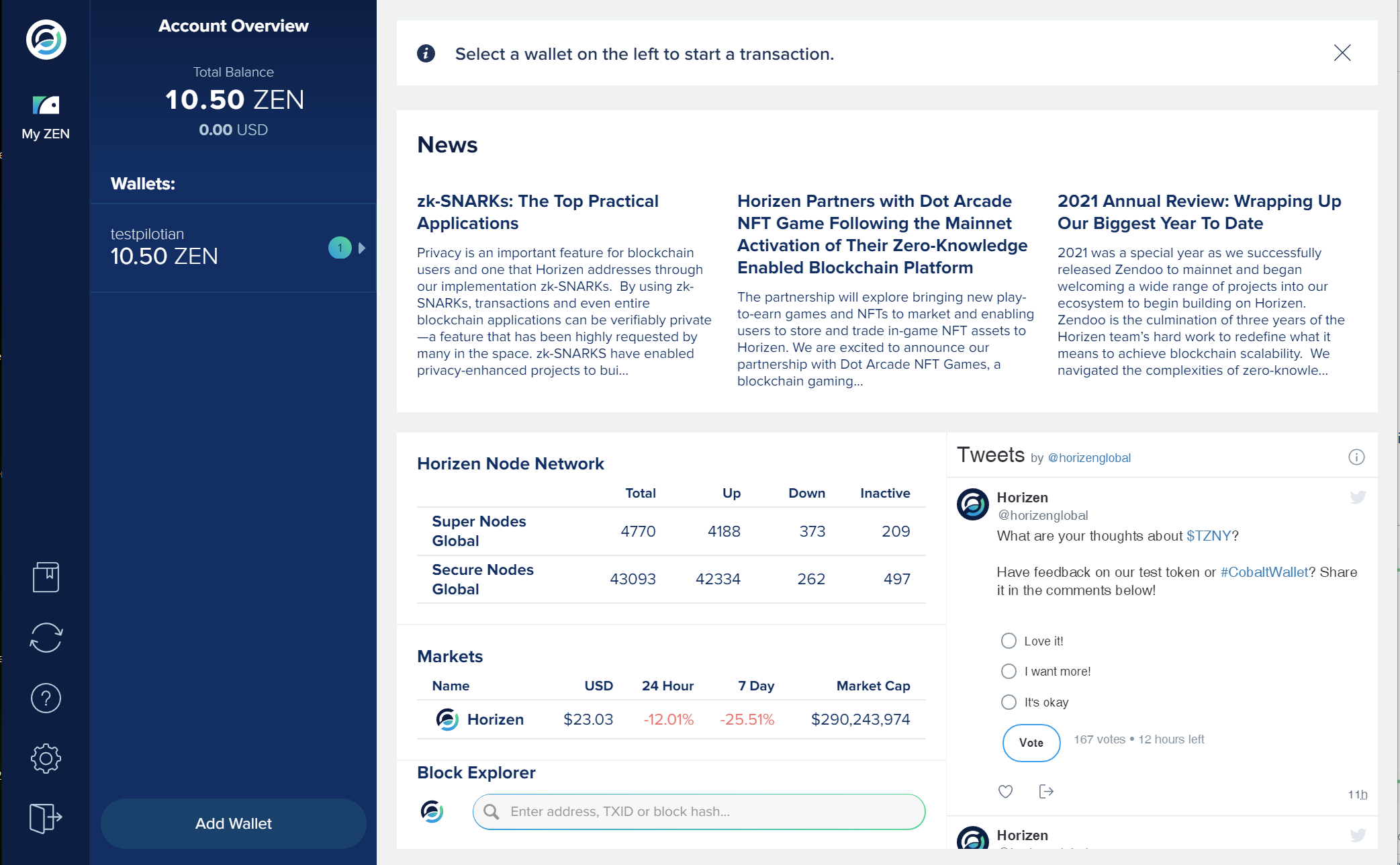Screen dimensions: 1400x865
Task: Pick the 'It's okay' poll answer
Action: 1009,702
